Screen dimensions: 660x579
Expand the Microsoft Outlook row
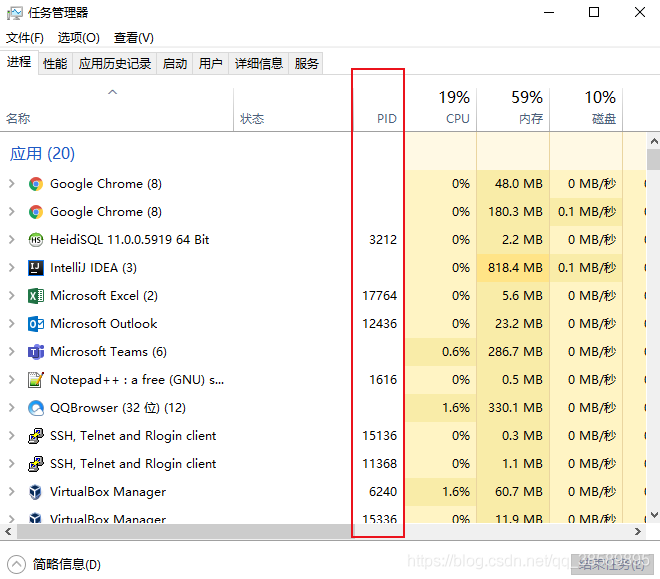(x=12, y=324)
